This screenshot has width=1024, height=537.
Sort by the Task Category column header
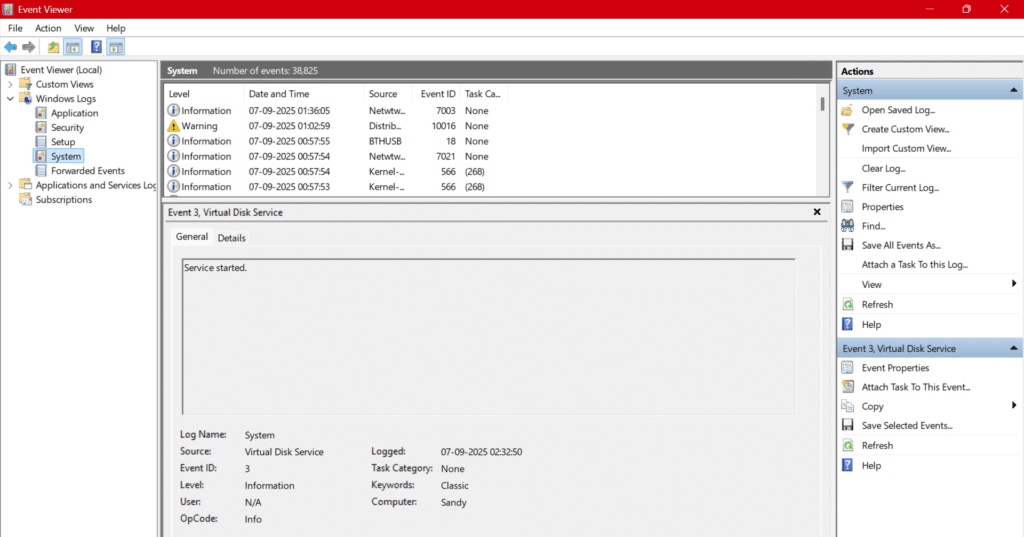click(x=484, y=93)
